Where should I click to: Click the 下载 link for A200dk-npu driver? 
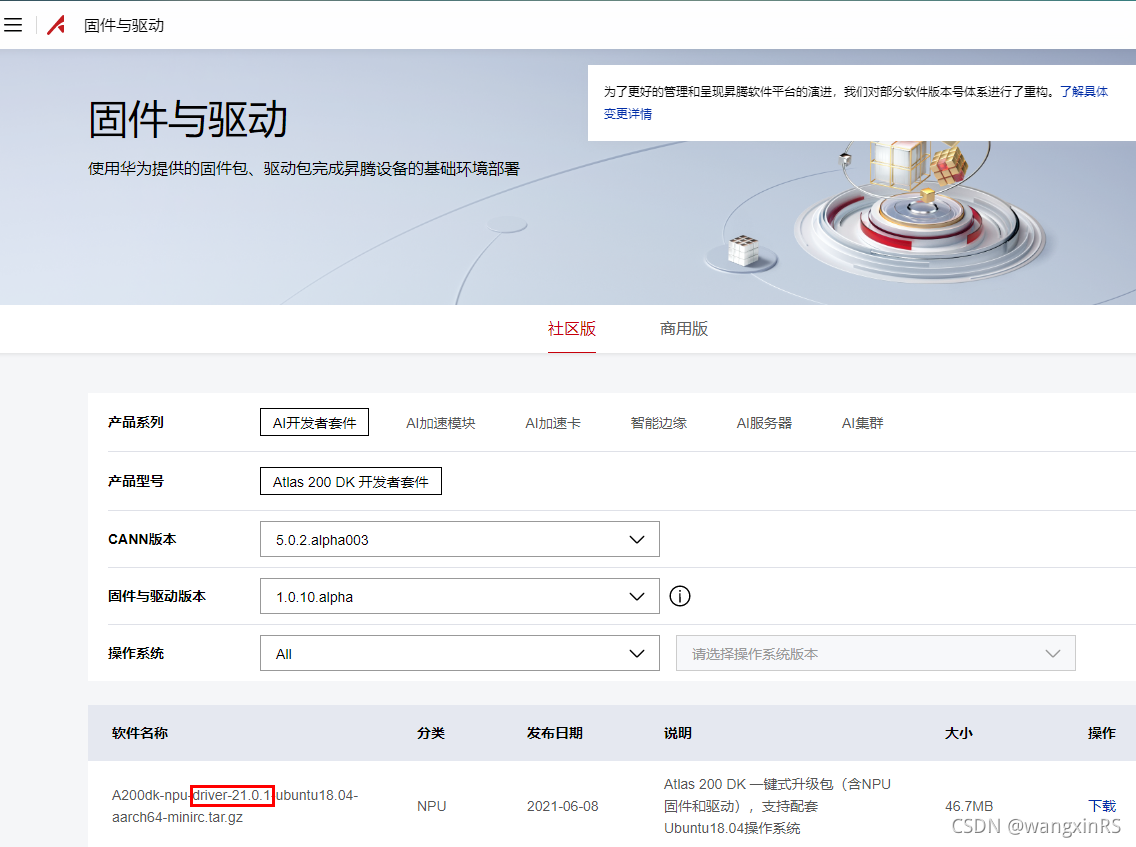1102,806
